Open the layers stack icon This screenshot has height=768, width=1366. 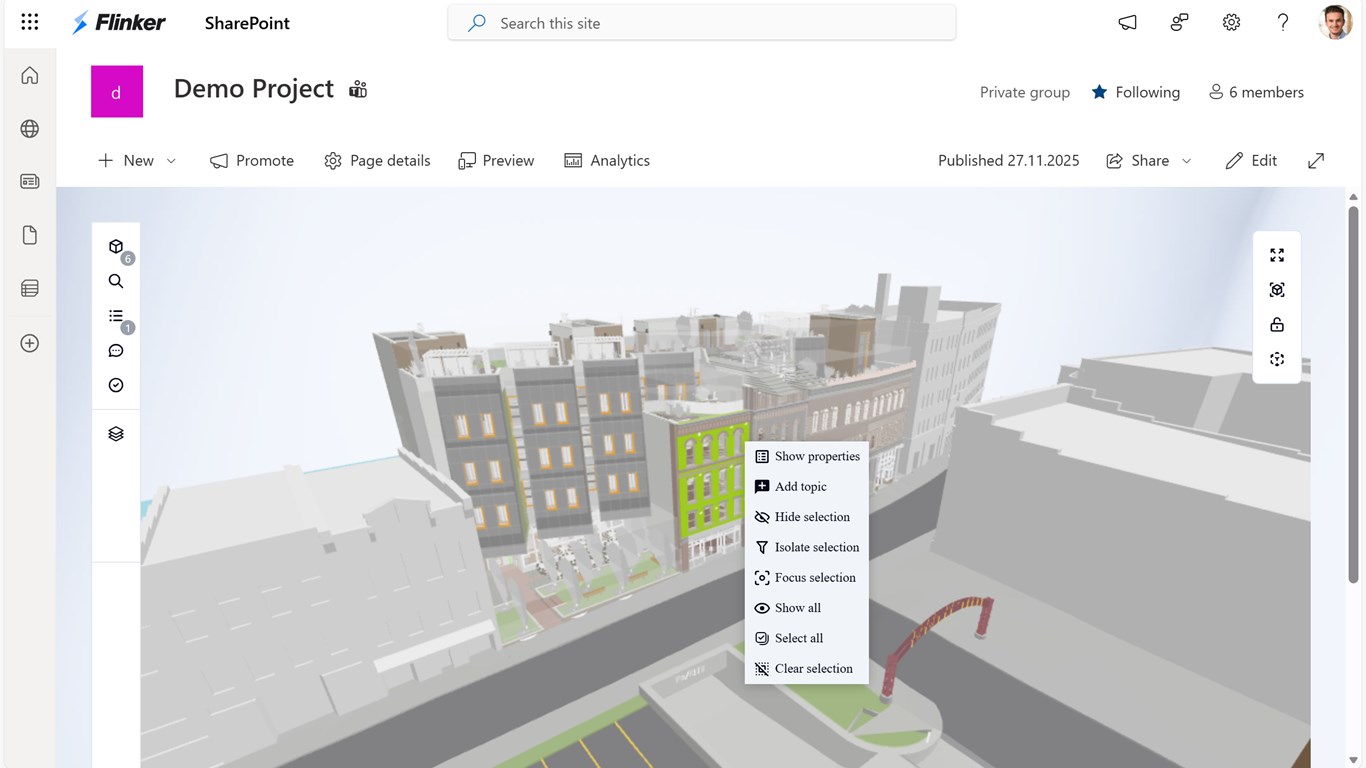[116, 434]
